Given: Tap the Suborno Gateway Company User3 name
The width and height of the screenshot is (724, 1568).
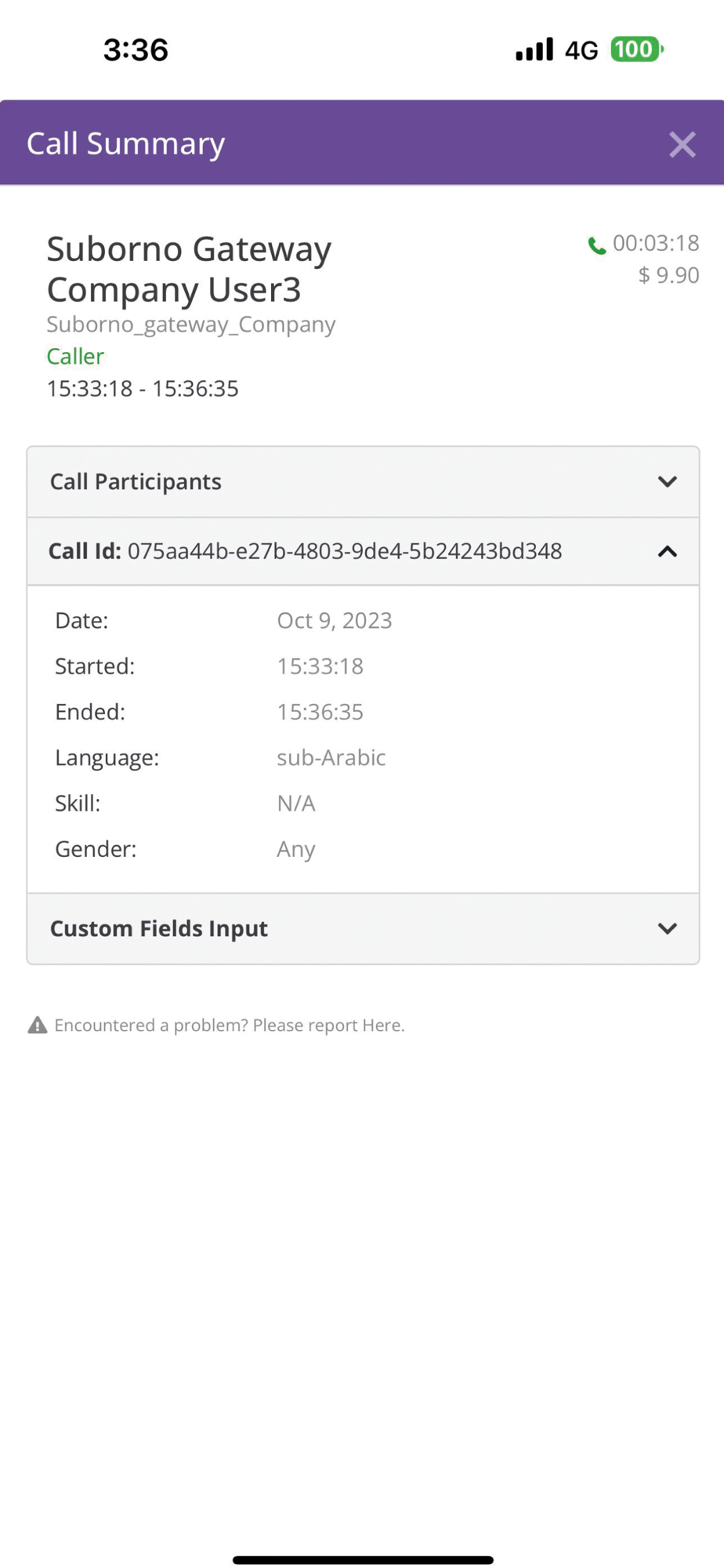Looking at the screenshot, I should pos(189,269).
